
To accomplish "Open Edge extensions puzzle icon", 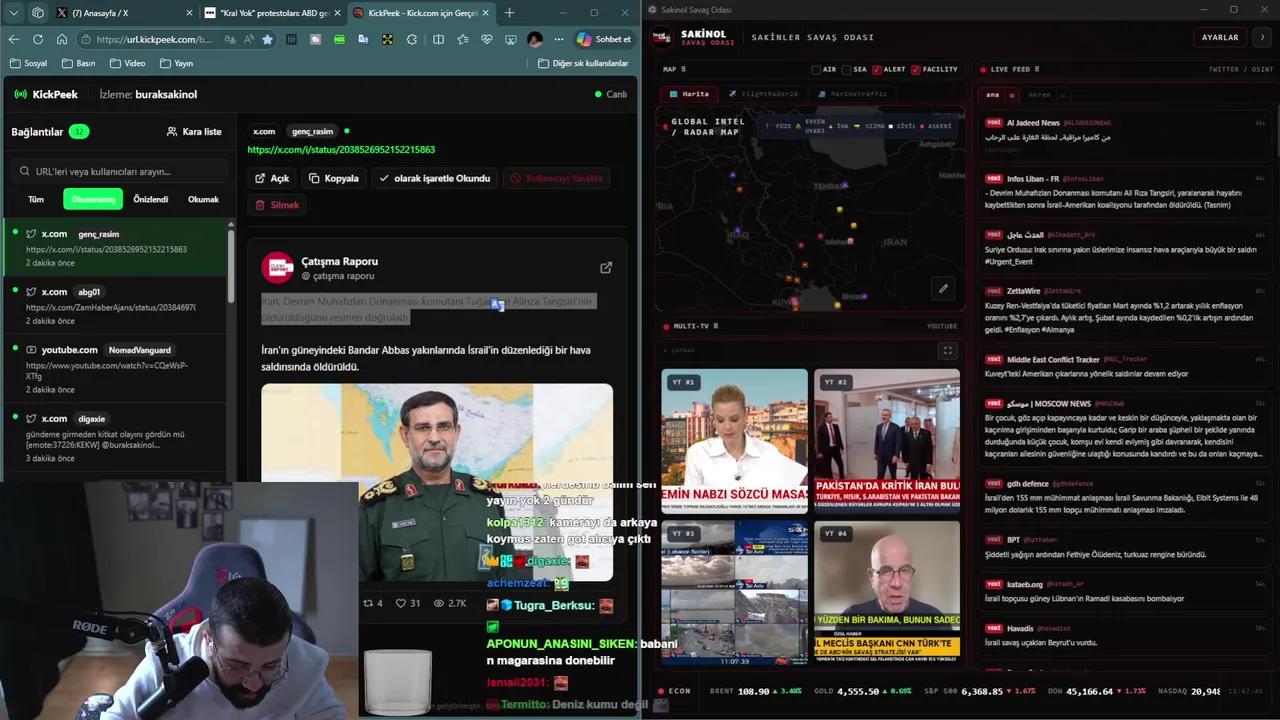I will [412, 39].
